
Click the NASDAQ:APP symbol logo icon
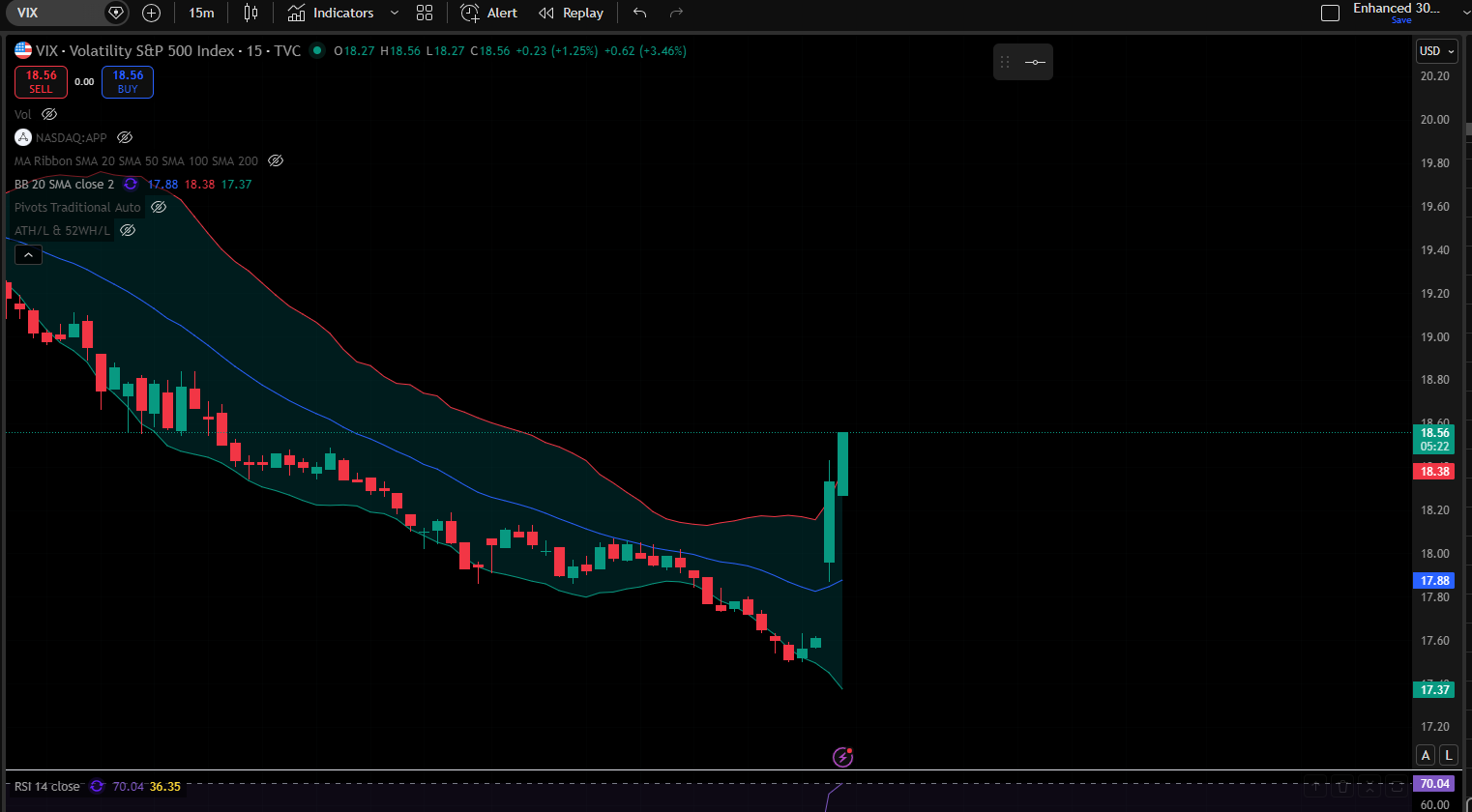pos(23,137)
